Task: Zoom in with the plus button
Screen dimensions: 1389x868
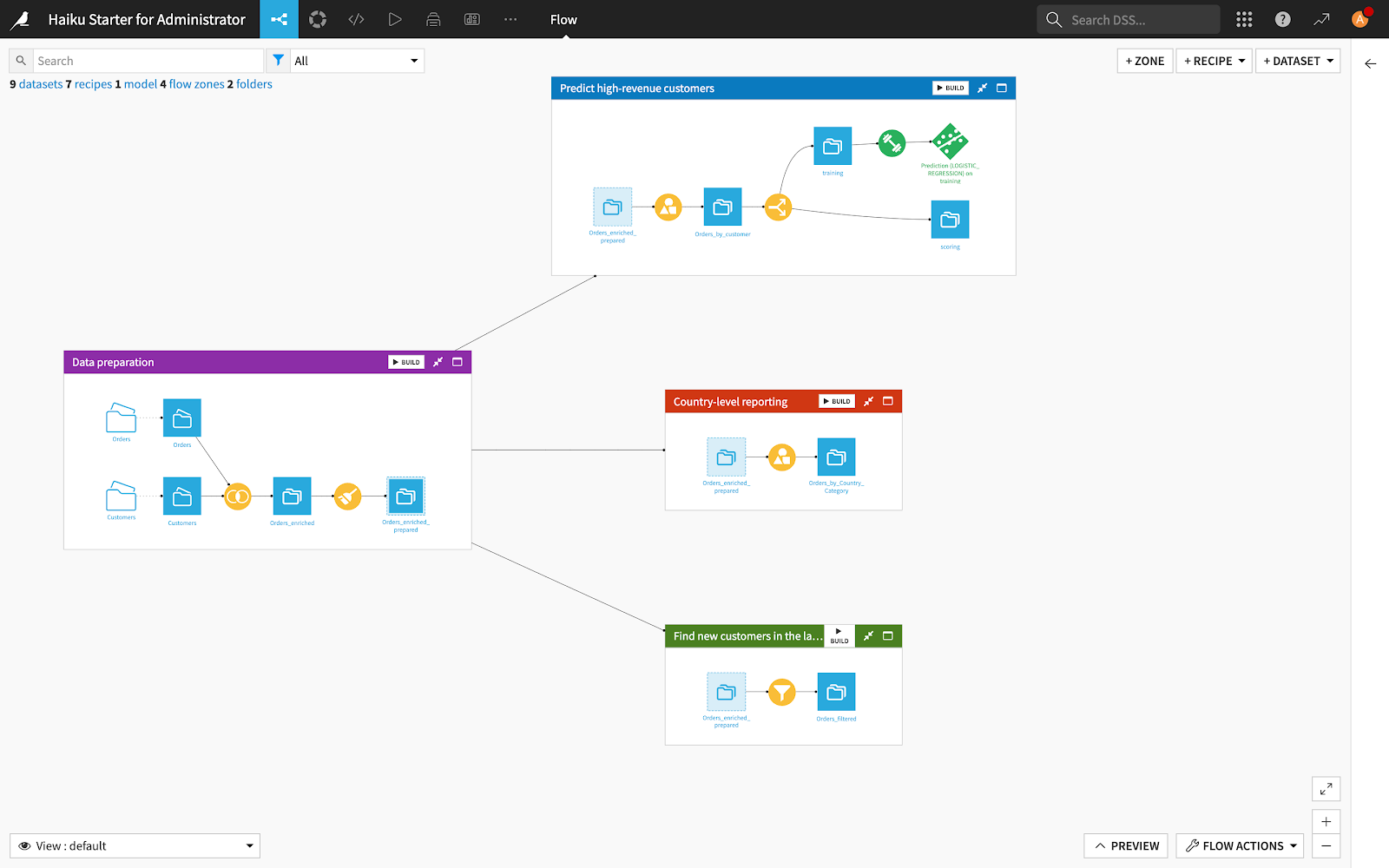Action: tap(1326, 821)
